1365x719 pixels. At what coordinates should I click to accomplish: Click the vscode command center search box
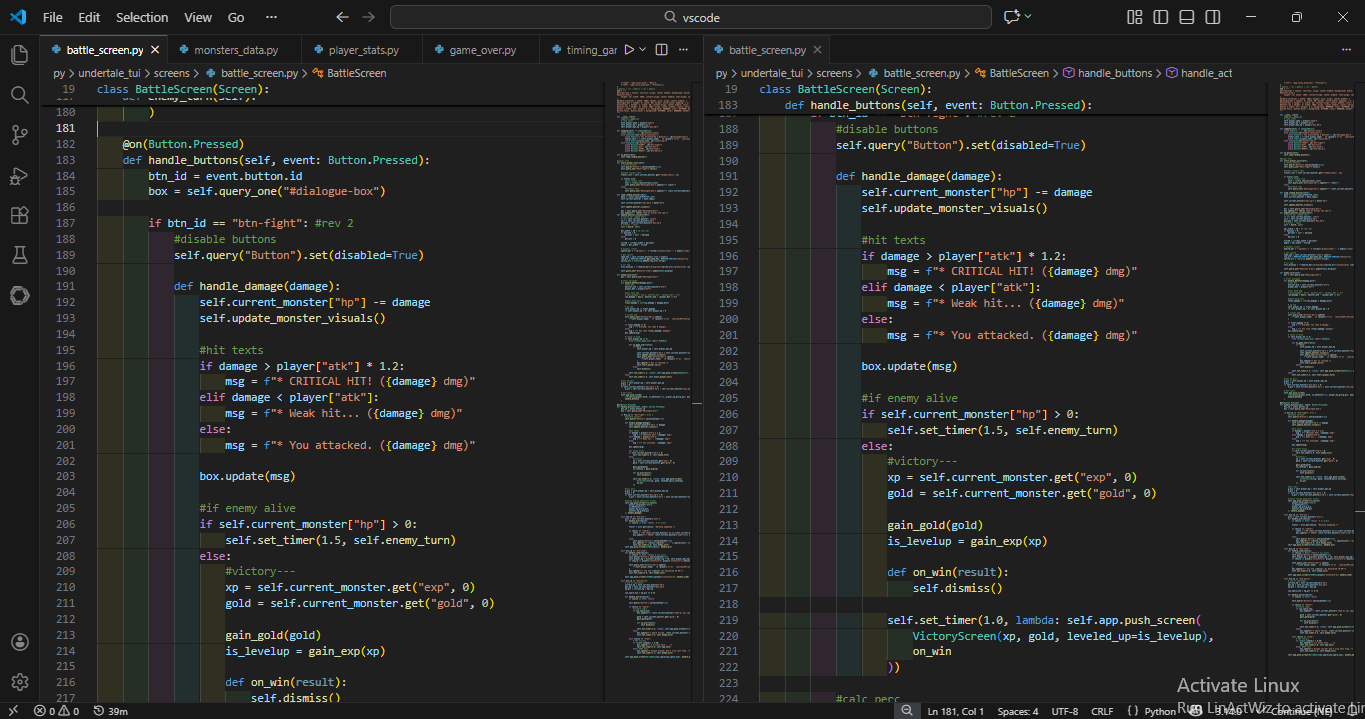(x=691, y=17)
